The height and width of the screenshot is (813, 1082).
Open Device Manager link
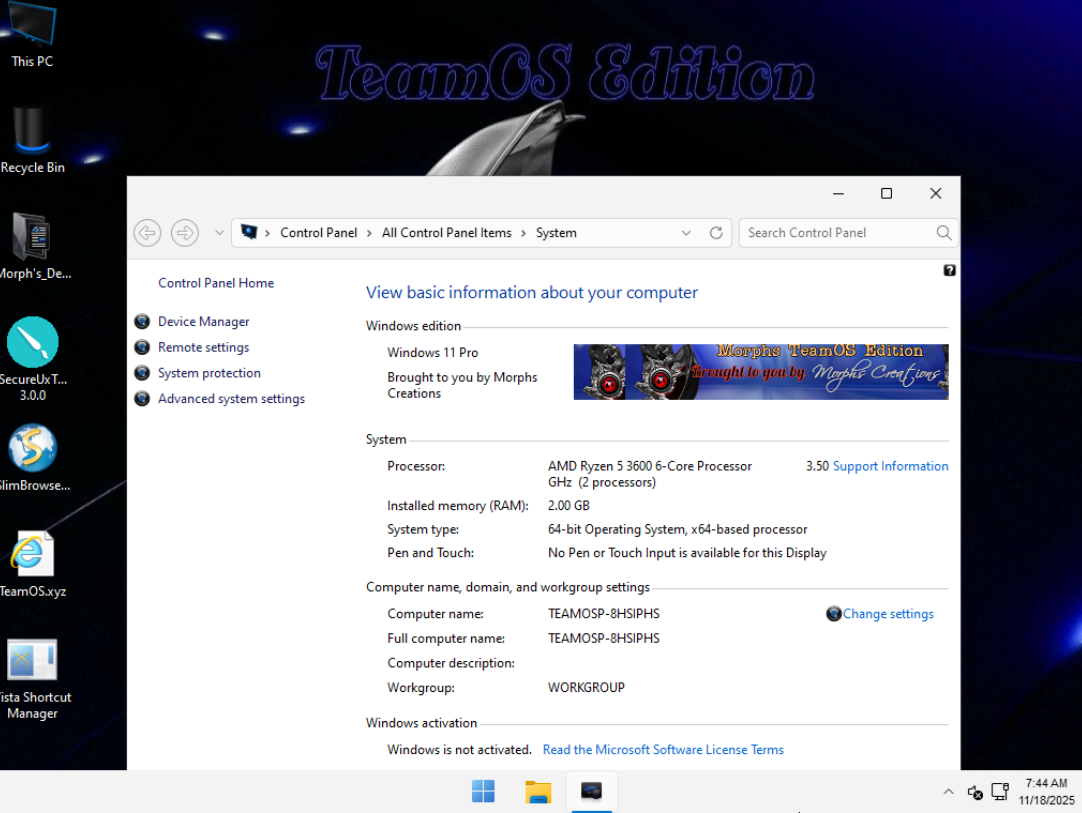[203, 322]
